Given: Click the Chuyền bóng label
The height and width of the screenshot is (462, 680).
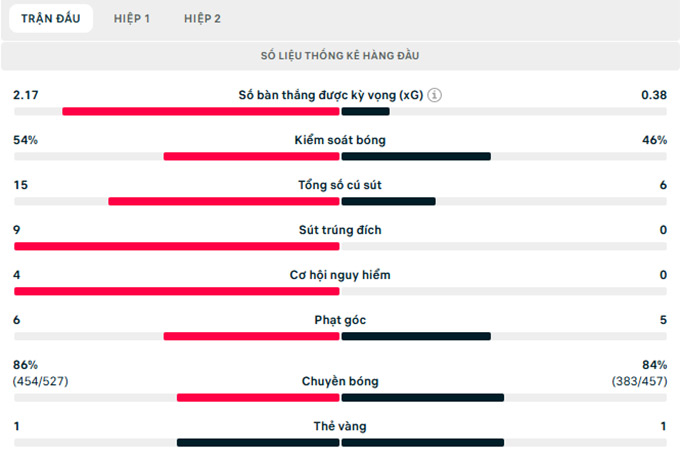Looking at the screenshot, I should [x=340, y=381].
